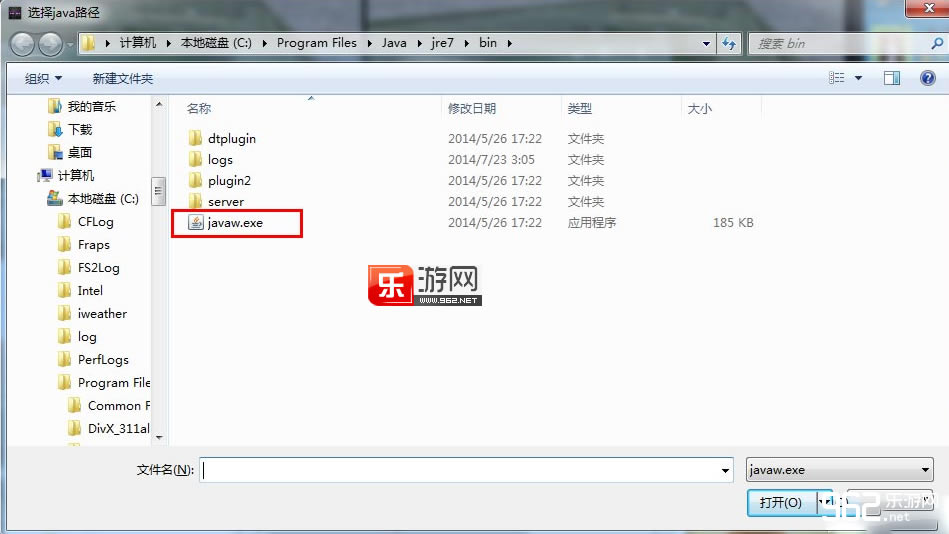Click the 新建文件夹 button
Screen dimensions: 949x534
[x=122, y=78]
